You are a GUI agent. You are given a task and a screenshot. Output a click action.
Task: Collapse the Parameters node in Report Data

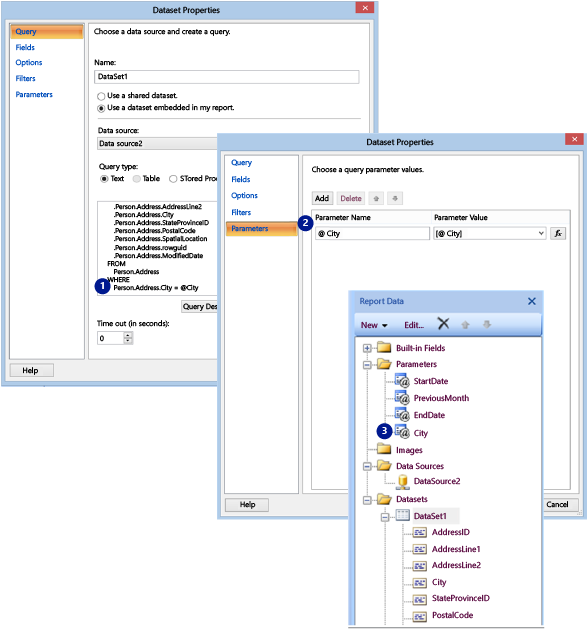click(x=367, y=365)
